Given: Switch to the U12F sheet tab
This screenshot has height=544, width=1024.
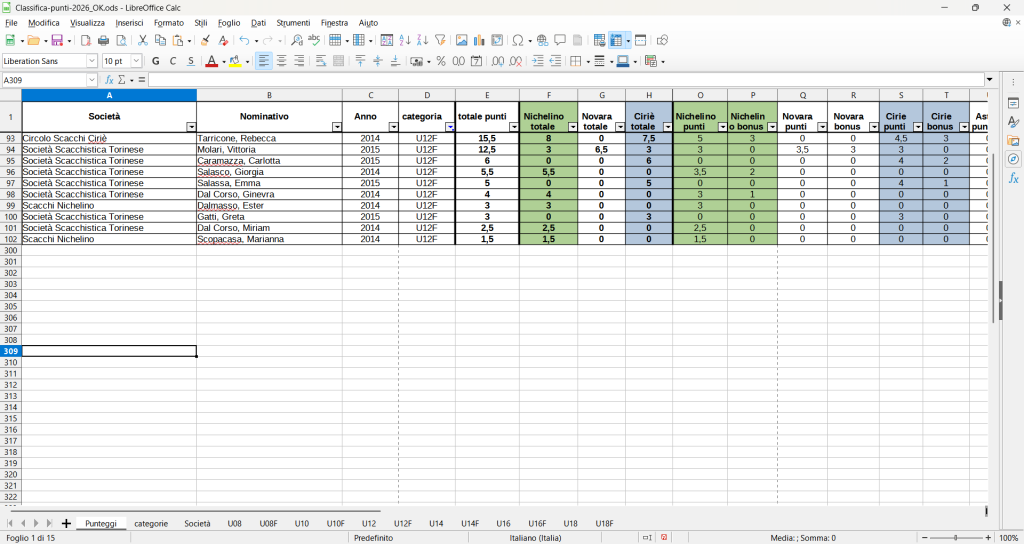Looking at the screenshot, I should click(x=402, y=523).
